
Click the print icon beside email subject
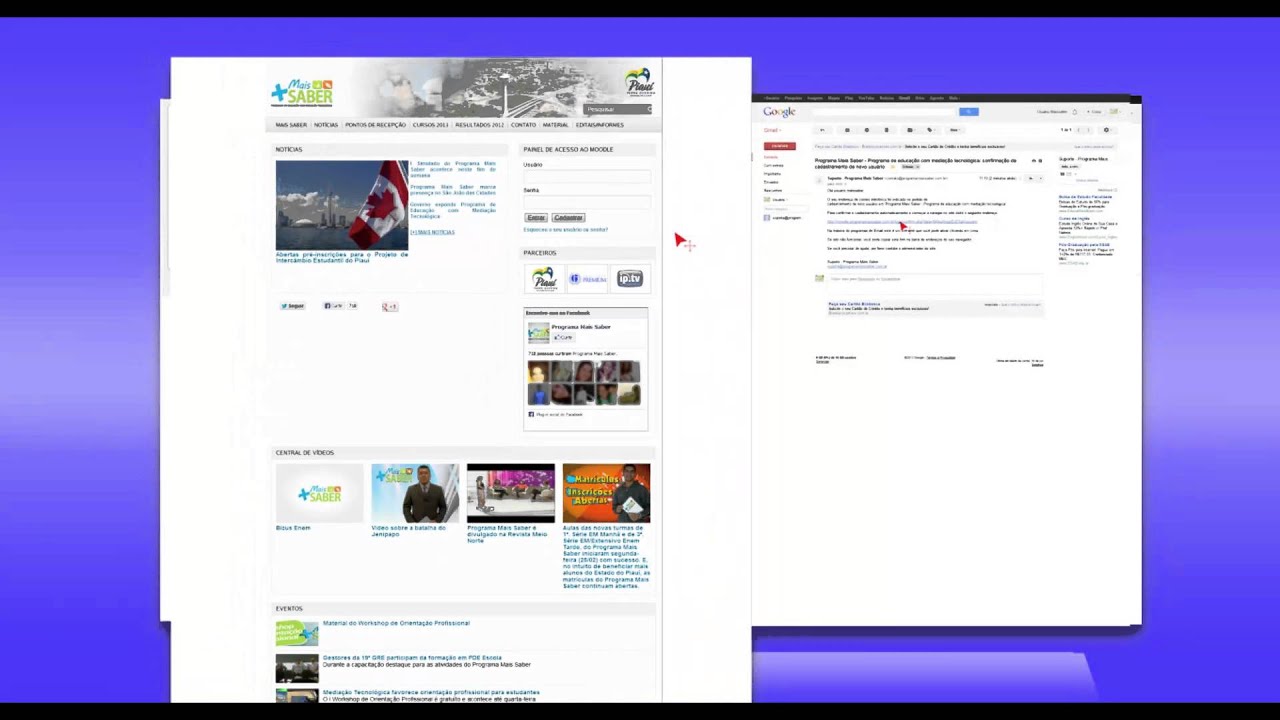(1034, 160)
